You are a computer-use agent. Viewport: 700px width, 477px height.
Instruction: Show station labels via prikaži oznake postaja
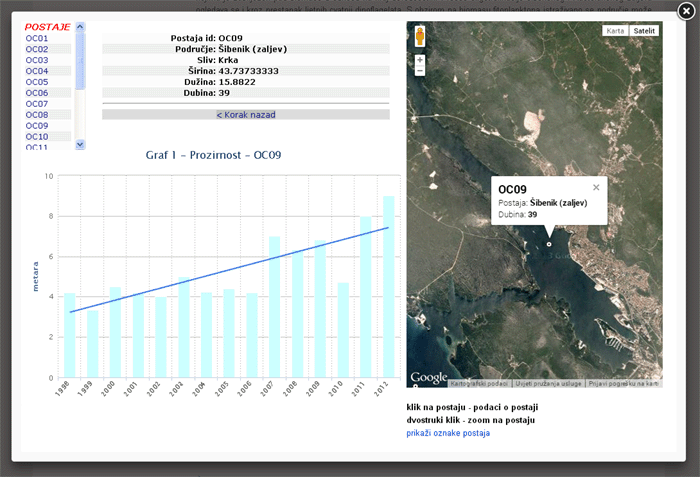[448, 433]
